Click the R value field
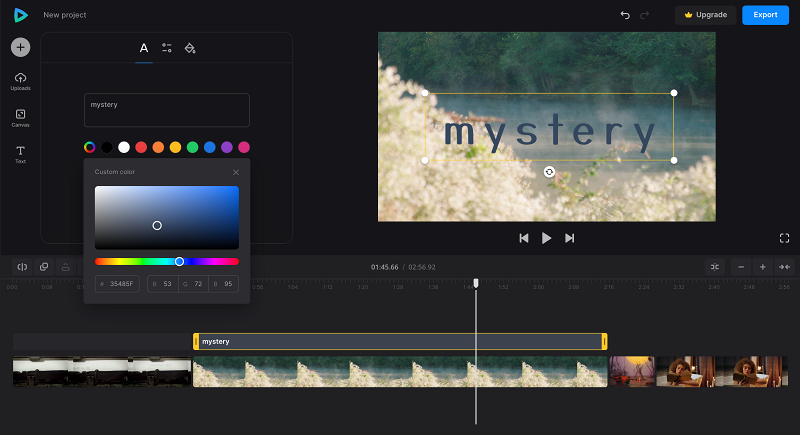The width and height of the screenshot is (800, 435). click(x=163, y=284)
